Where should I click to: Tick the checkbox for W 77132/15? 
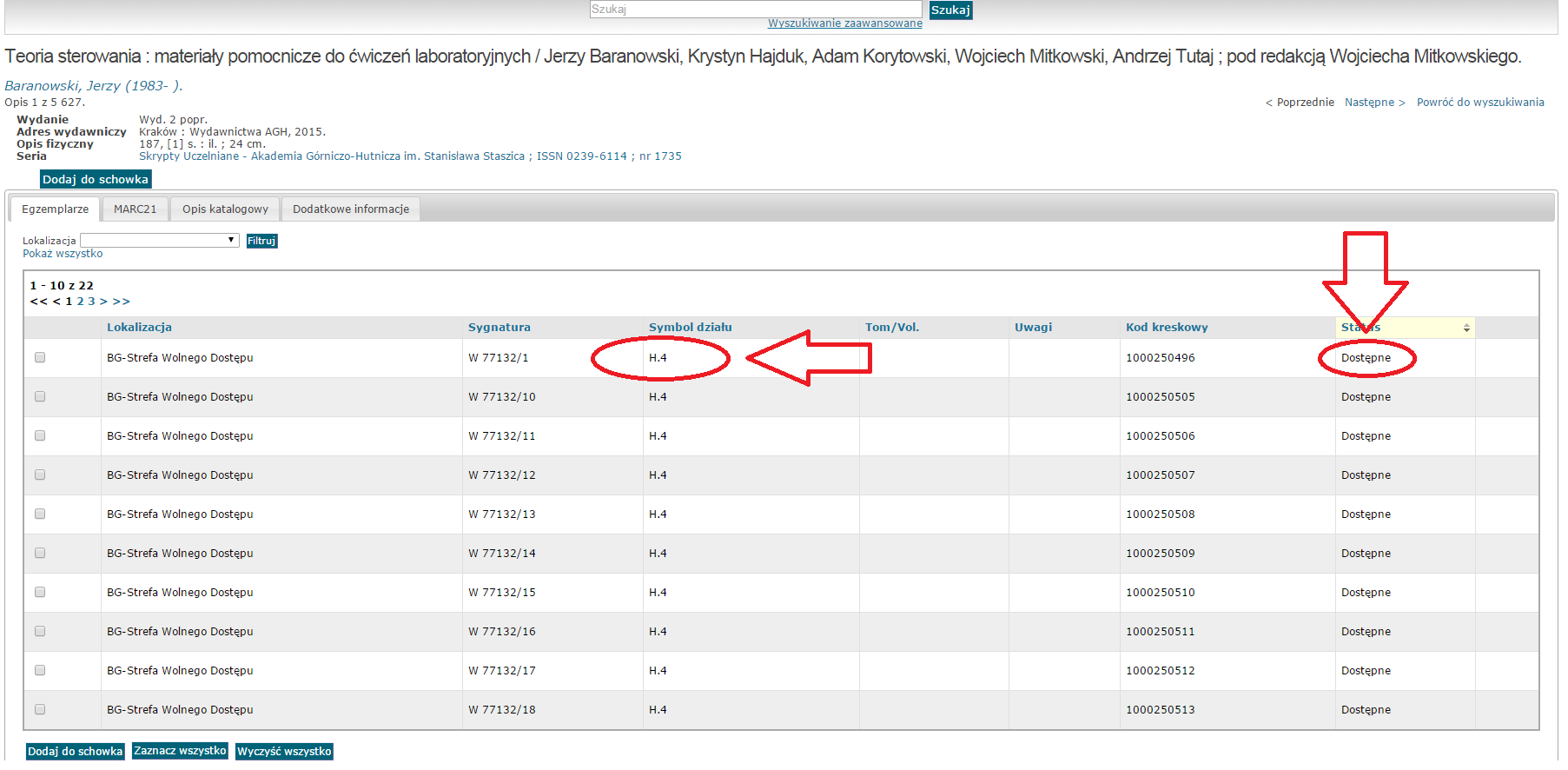(x=40, y=592)
